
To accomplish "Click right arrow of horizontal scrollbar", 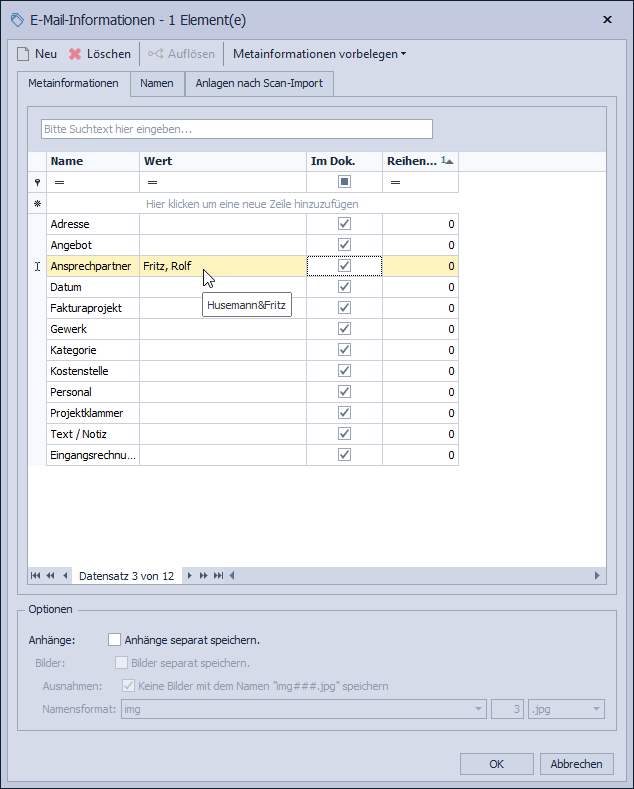I will pos(598,576).
